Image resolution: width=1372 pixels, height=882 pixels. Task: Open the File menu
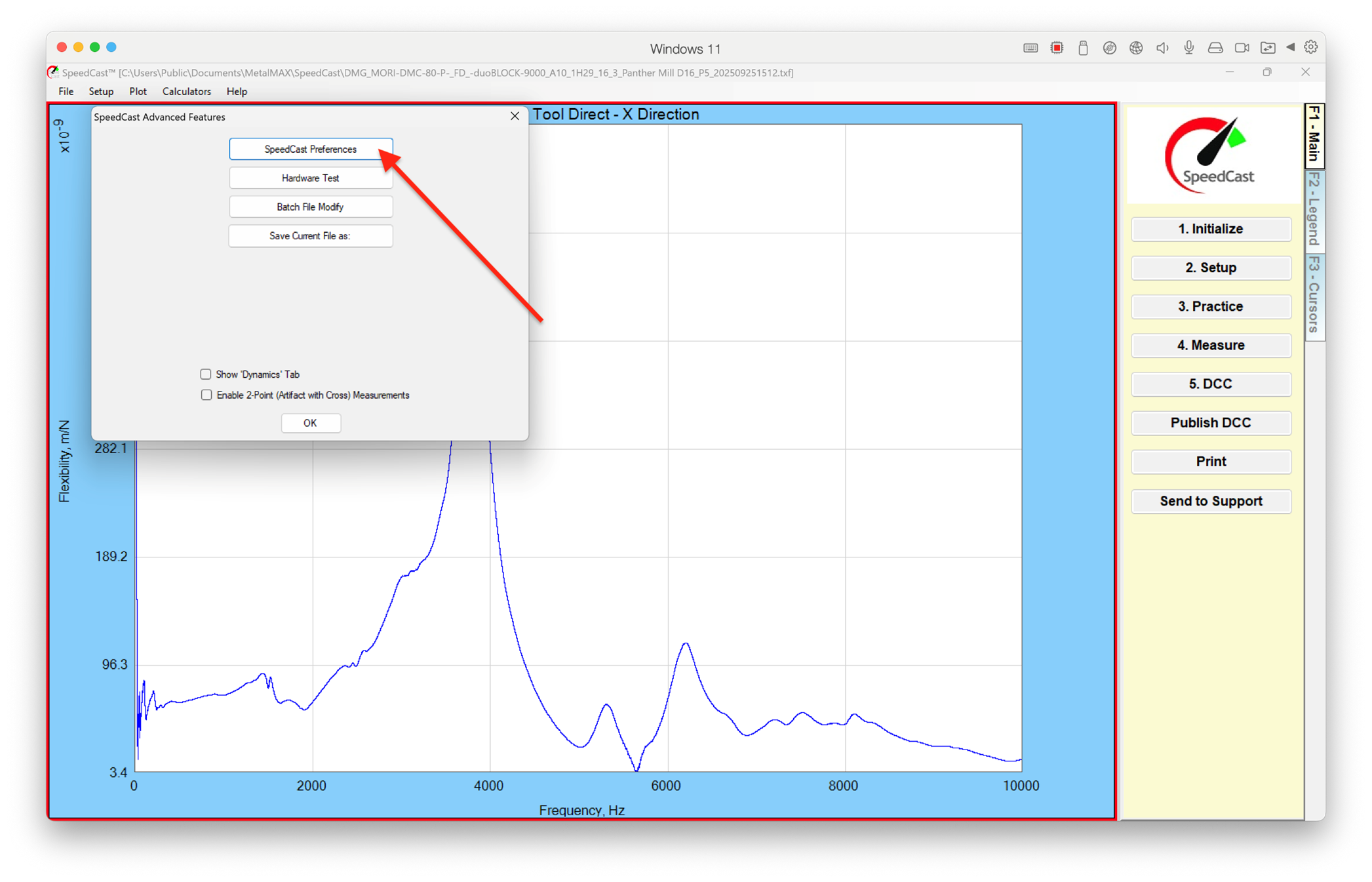click(66, 92)
